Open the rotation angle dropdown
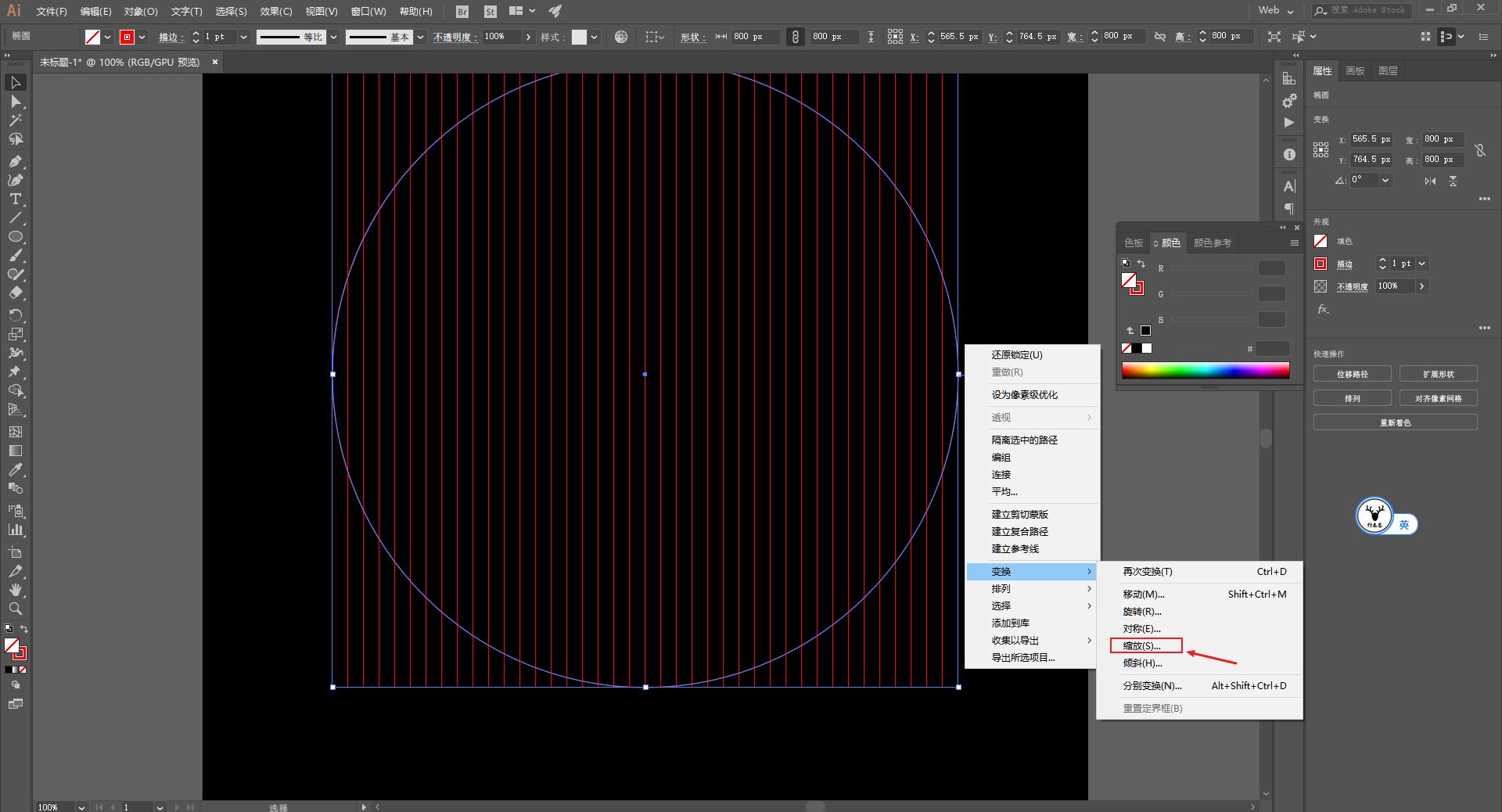Screen dimensions: 1502x812 tap(1385, 180)
